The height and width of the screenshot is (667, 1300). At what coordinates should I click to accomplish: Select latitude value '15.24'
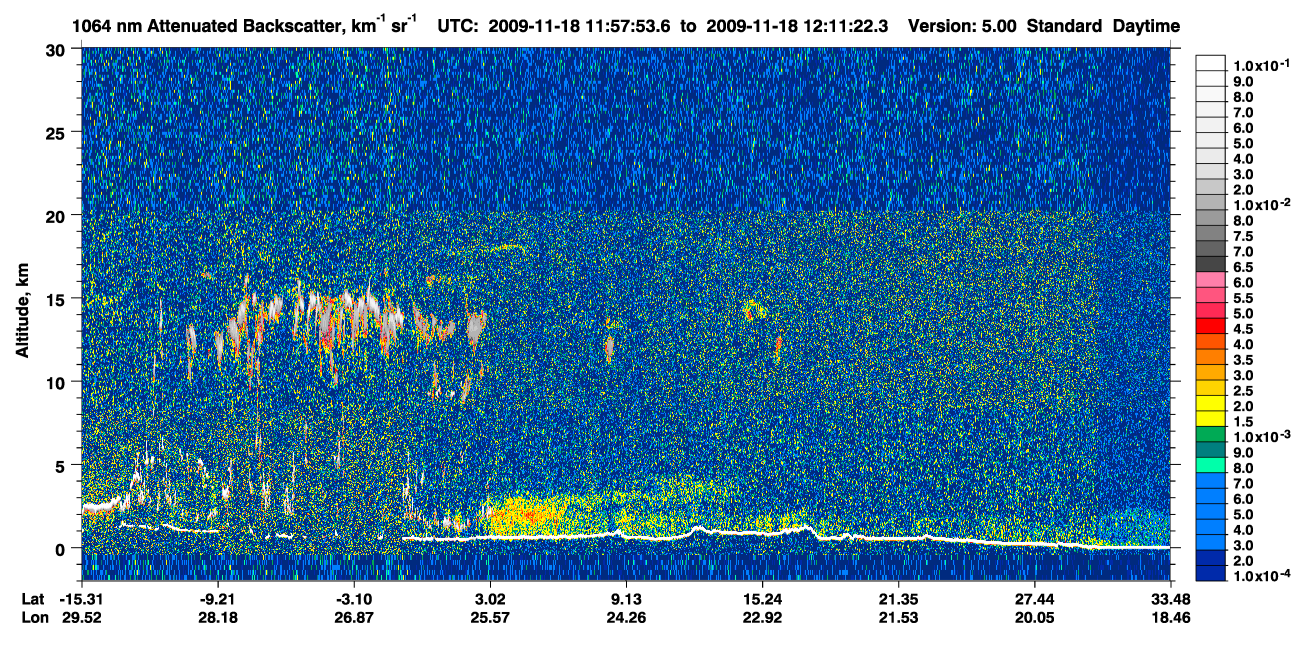coord(762,598)
